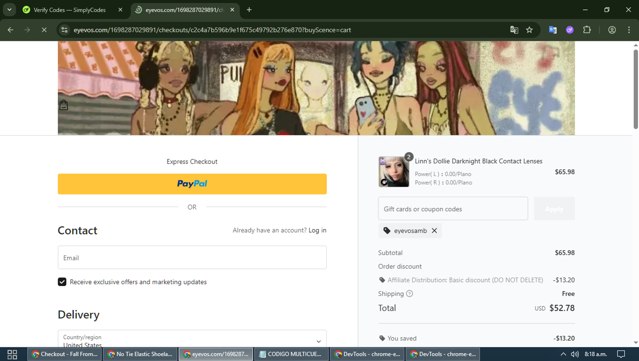
Task: Pay with PayPal express checkout button
Action: [x=192, y=184]
